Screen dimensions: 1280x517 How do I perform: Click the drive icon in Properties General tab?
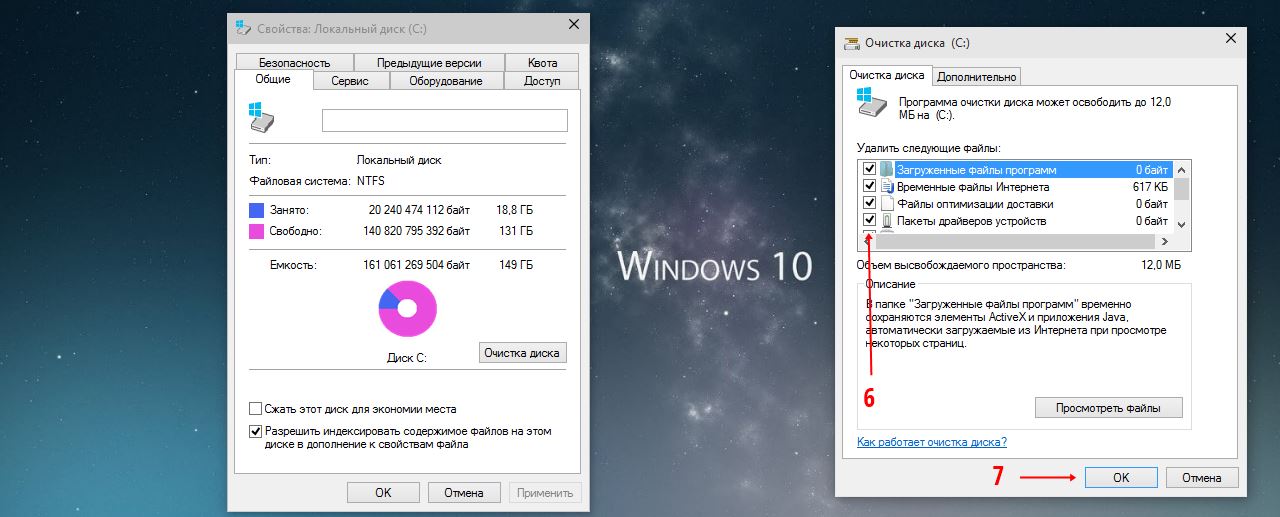(260, 117)
